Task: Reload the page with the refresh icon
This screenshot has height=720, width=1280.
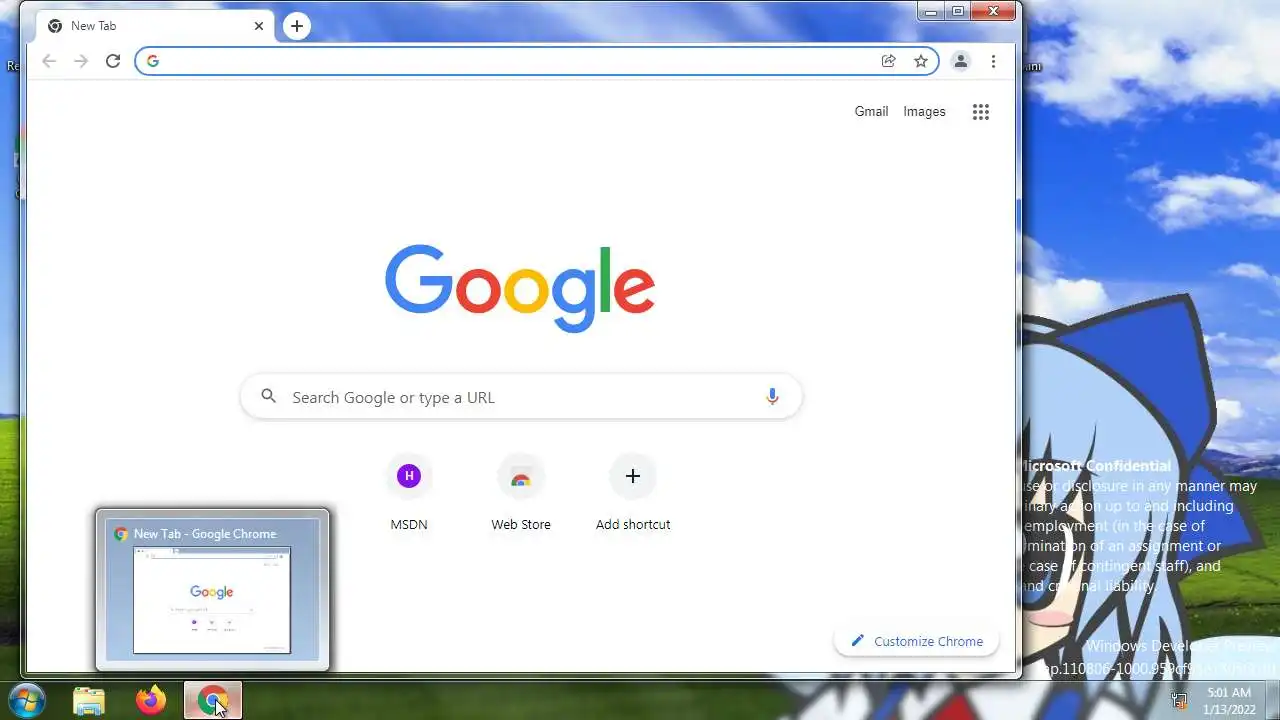Action: (113, 61)
